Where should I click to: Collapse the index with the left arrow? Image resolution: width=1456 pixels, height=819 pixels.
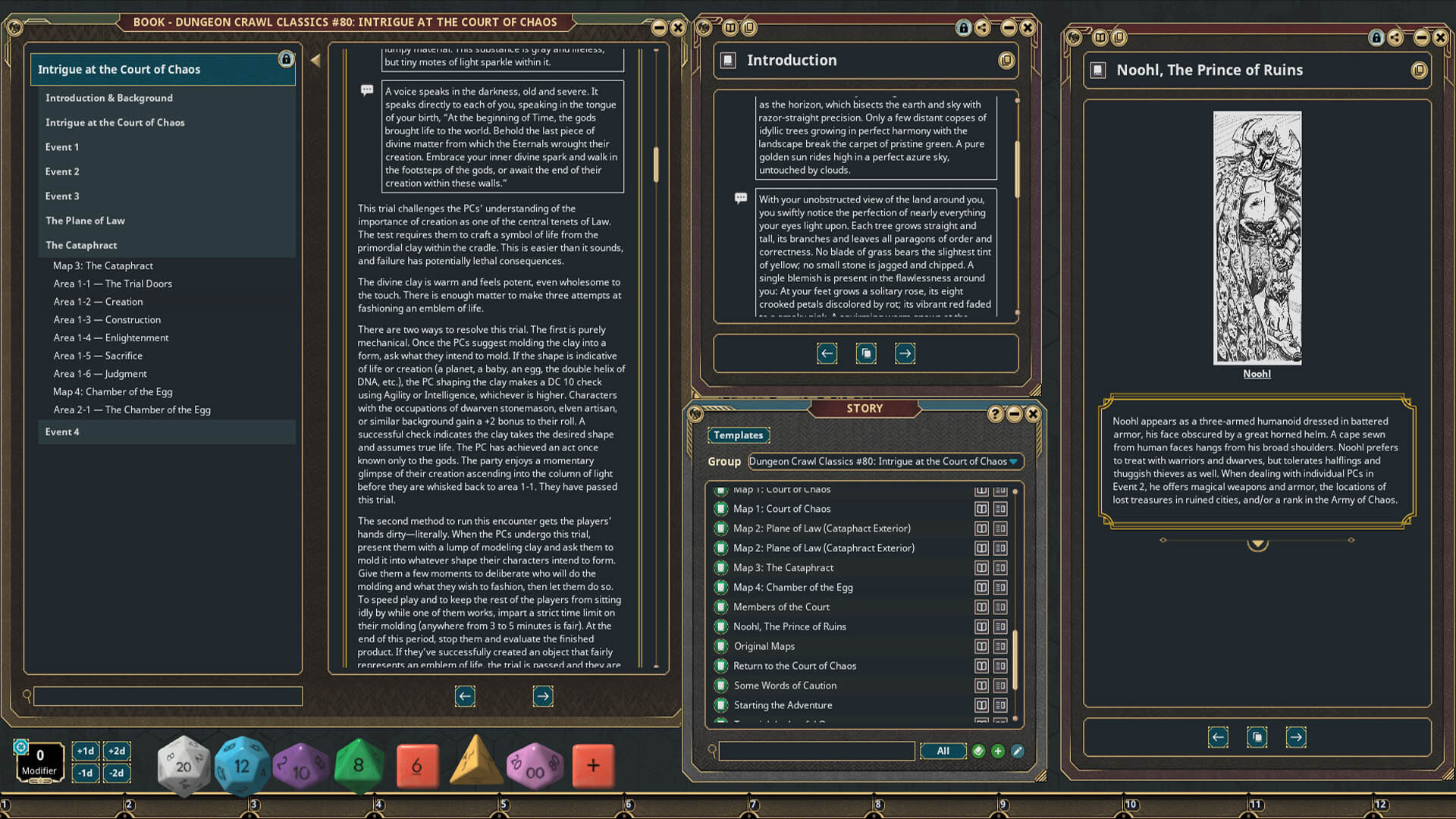click(x=315, y=61)
